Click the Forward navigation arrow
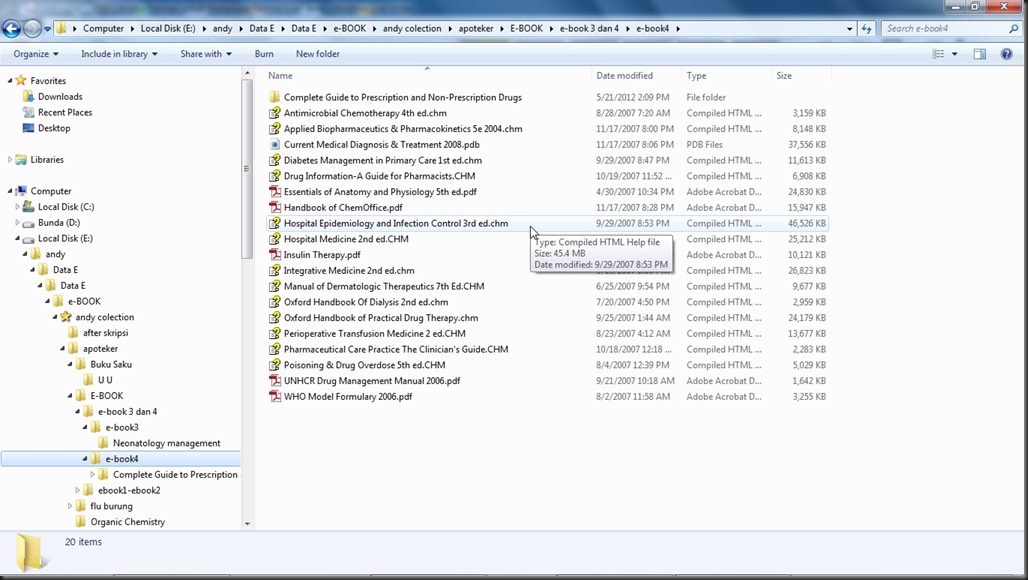The image size is (1028, 580). tap(31, 28)
